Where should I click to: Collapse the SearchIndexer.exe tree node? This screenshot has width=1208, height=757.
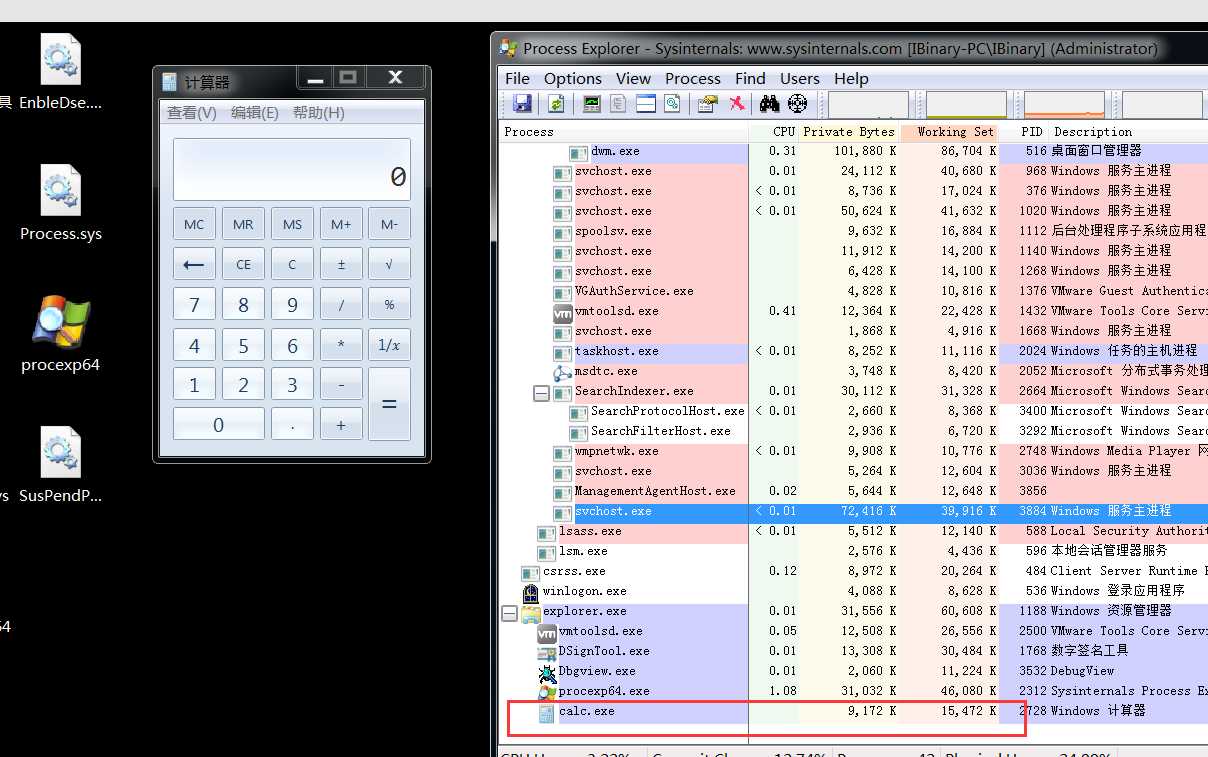(x=541, y=394)
